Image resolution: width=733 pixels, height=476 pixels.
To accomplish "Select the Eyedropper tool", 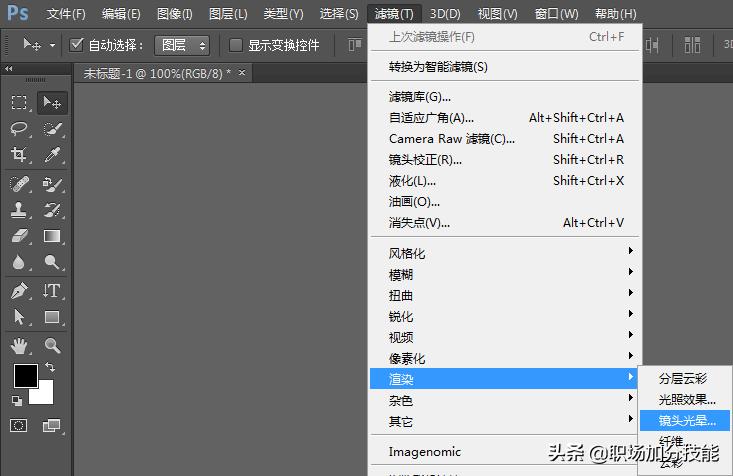I will [x=52, y=154].
